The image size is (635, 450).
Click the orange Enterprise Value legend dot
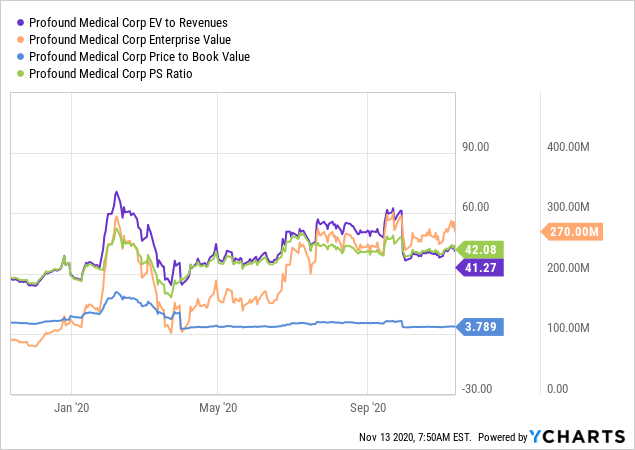click(21, 40)
